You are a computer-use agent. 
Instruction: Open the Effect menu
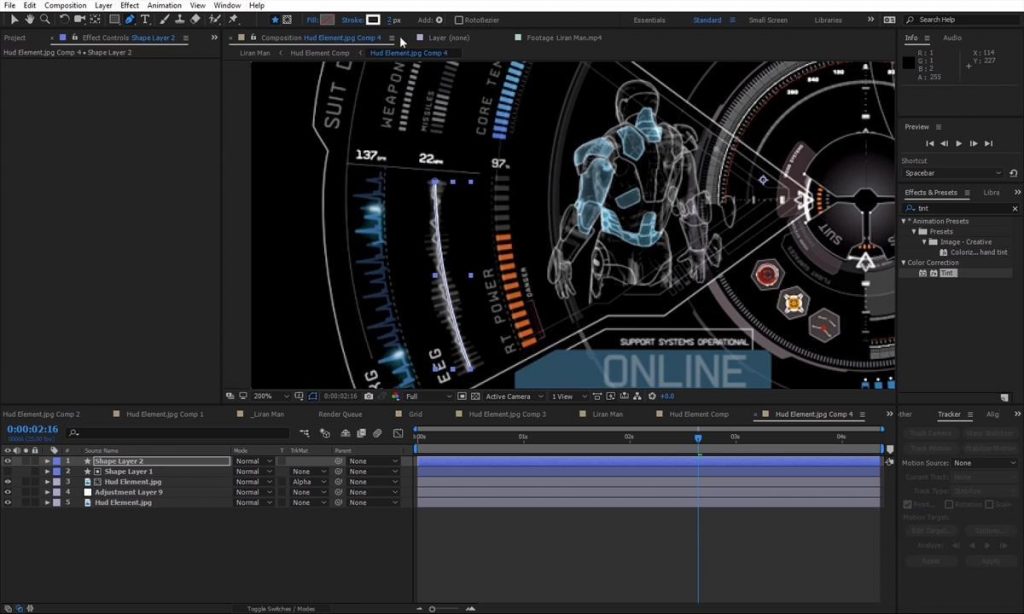pos(129,5)
